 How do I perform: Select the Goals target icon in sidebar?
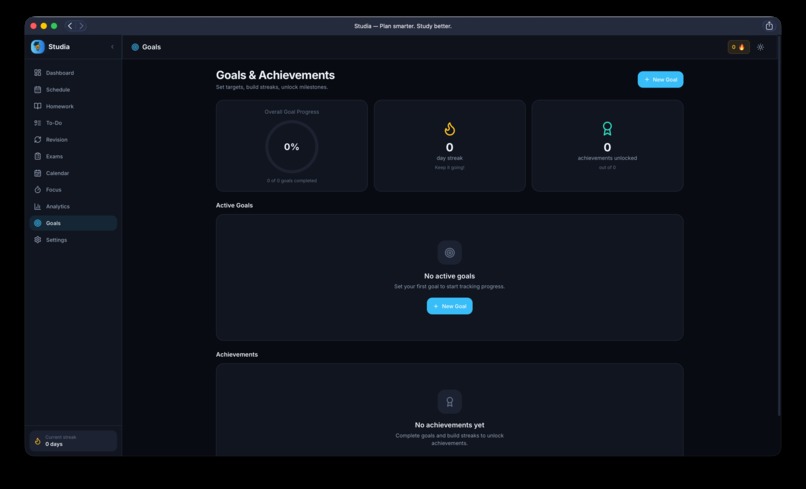38,223
